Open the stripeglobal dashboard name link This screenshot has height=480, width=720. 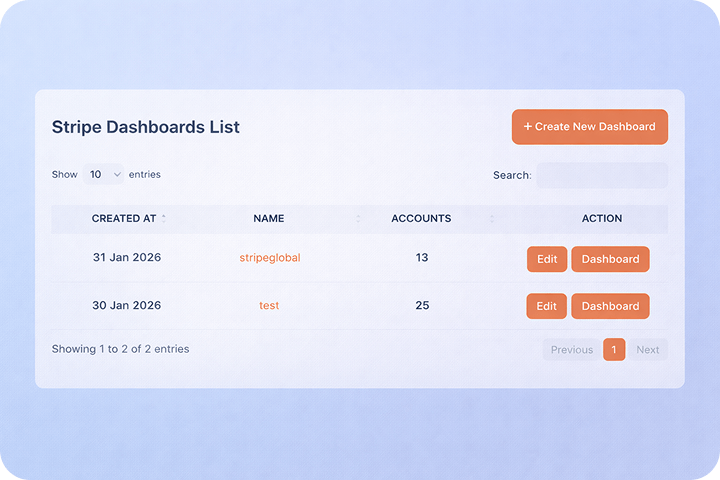pos(270,258)
